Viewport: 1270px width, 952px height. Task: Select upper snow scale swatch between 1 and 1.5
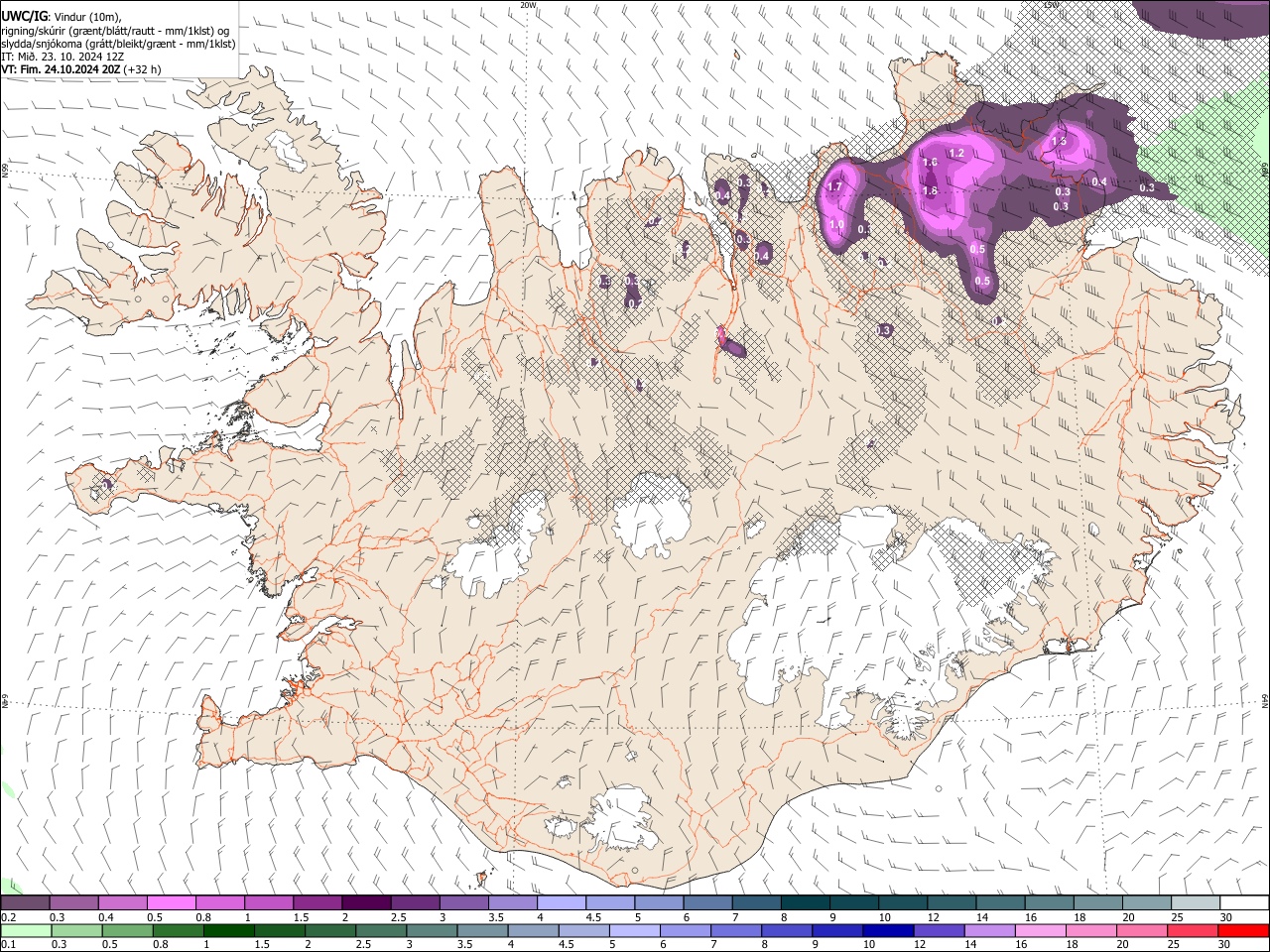268,903
